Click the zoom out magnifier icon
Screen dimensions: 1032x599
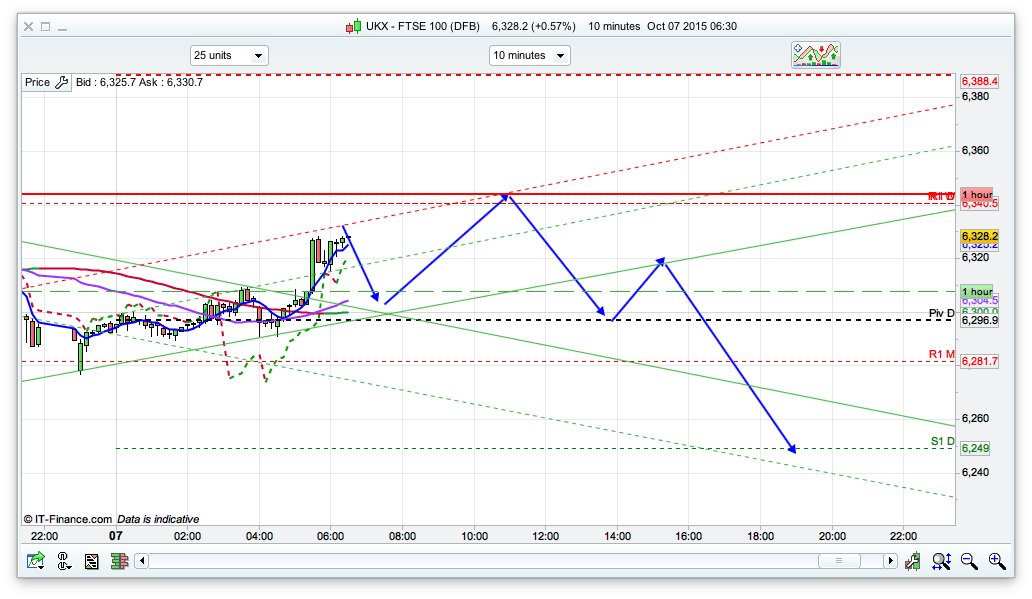click(x=969, y=562)
